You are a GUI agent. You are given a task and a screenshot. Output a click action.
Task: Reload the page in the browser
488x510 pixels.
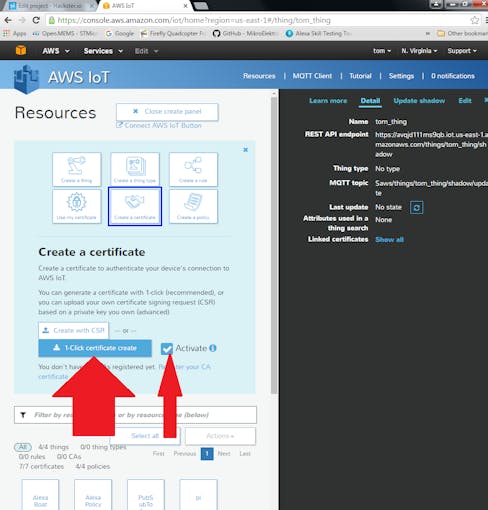coord(36,20)
